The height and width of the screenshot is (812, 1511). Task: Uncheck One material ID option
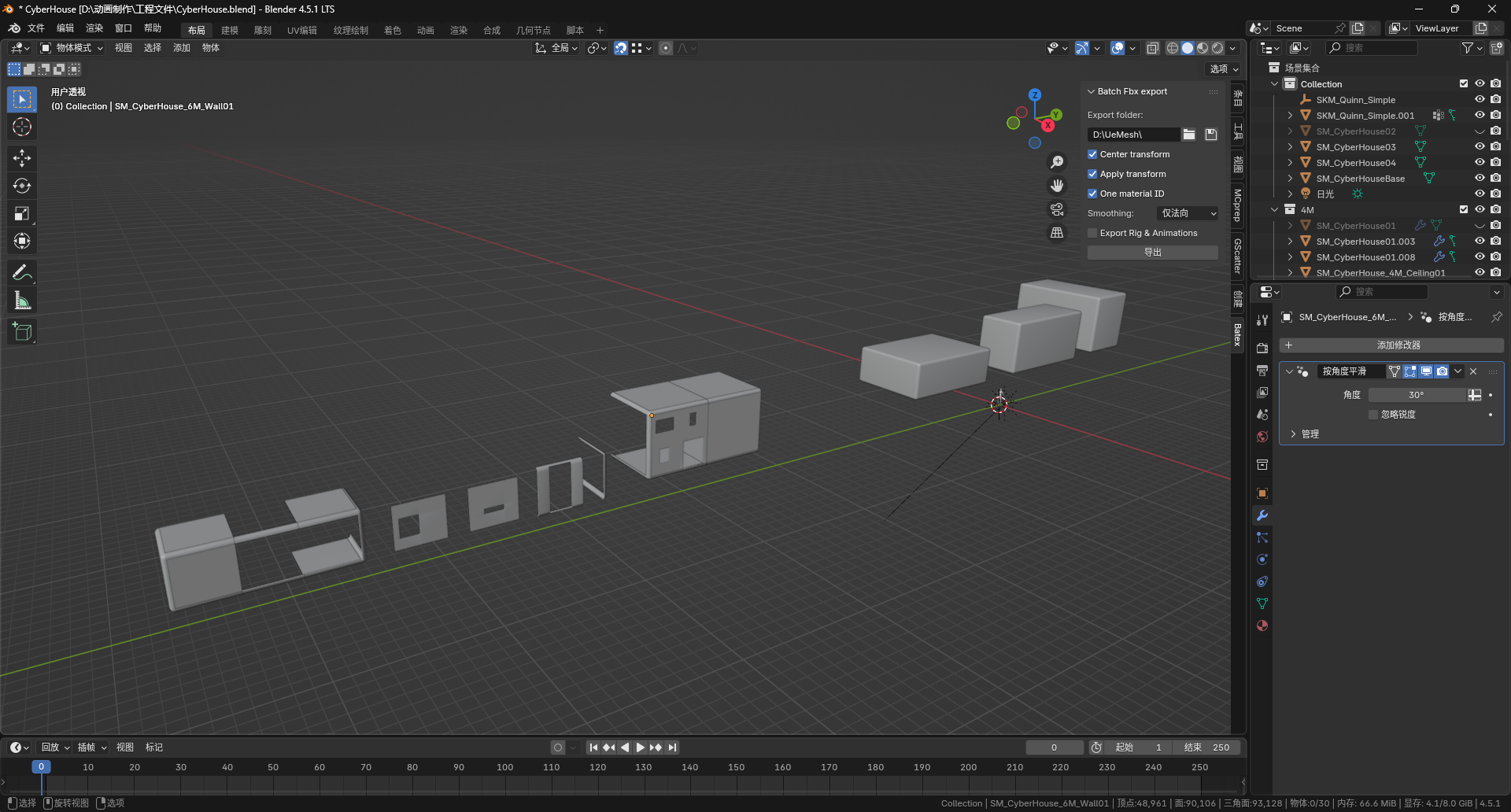click(1092, 194)
